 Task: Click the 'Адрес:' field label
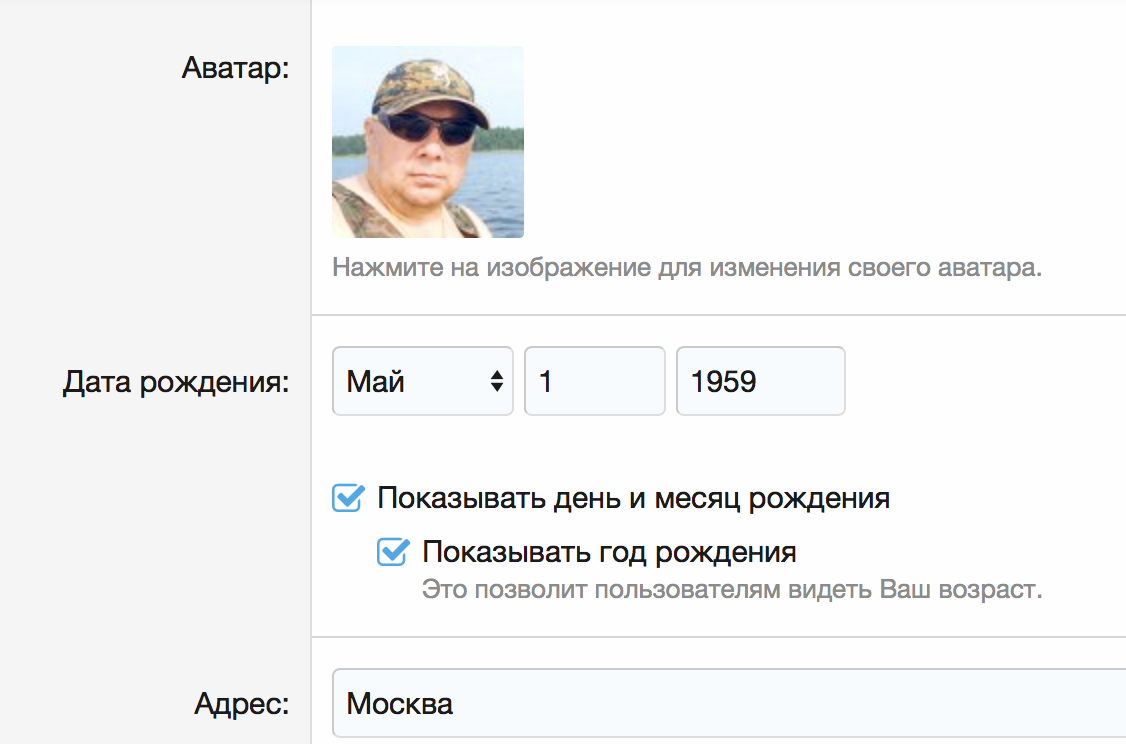(241, 704)
